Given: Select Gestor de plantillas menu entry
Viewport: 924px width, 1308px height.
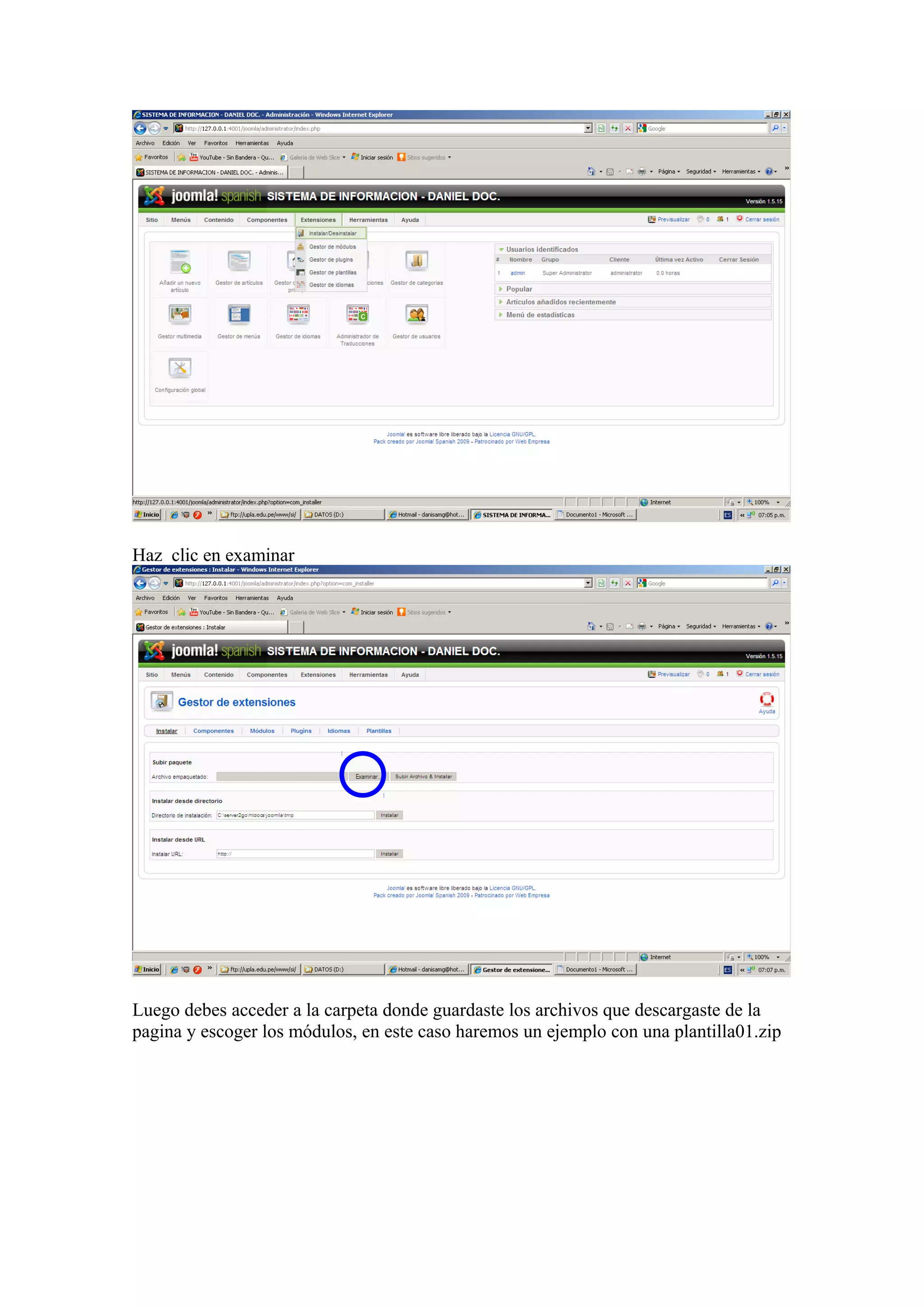Looking at the screenshot, I should [331, 272].
